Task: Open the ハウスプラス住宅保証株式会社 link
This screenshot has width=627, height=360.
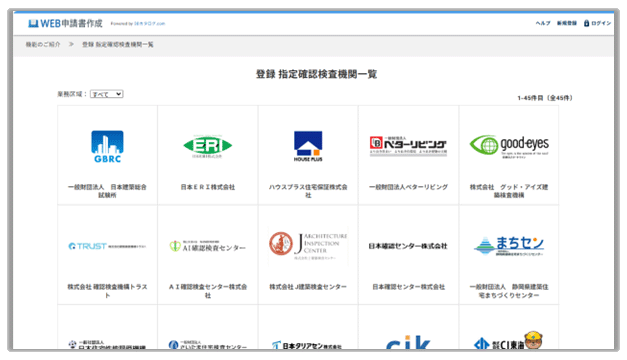Action: tap(308, 191)
